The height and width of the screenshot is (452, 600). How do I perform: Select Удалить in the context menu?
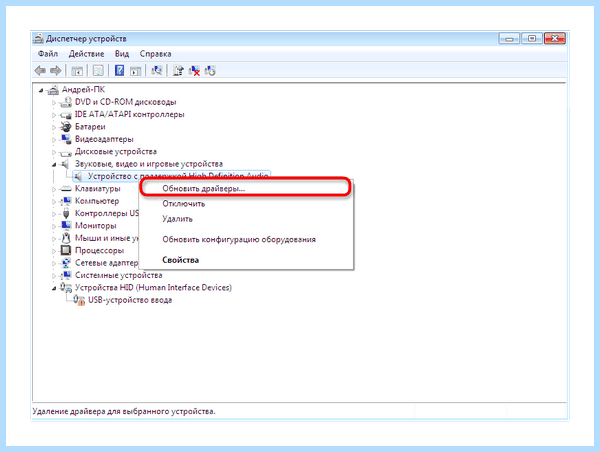click(x=177, y=219)
